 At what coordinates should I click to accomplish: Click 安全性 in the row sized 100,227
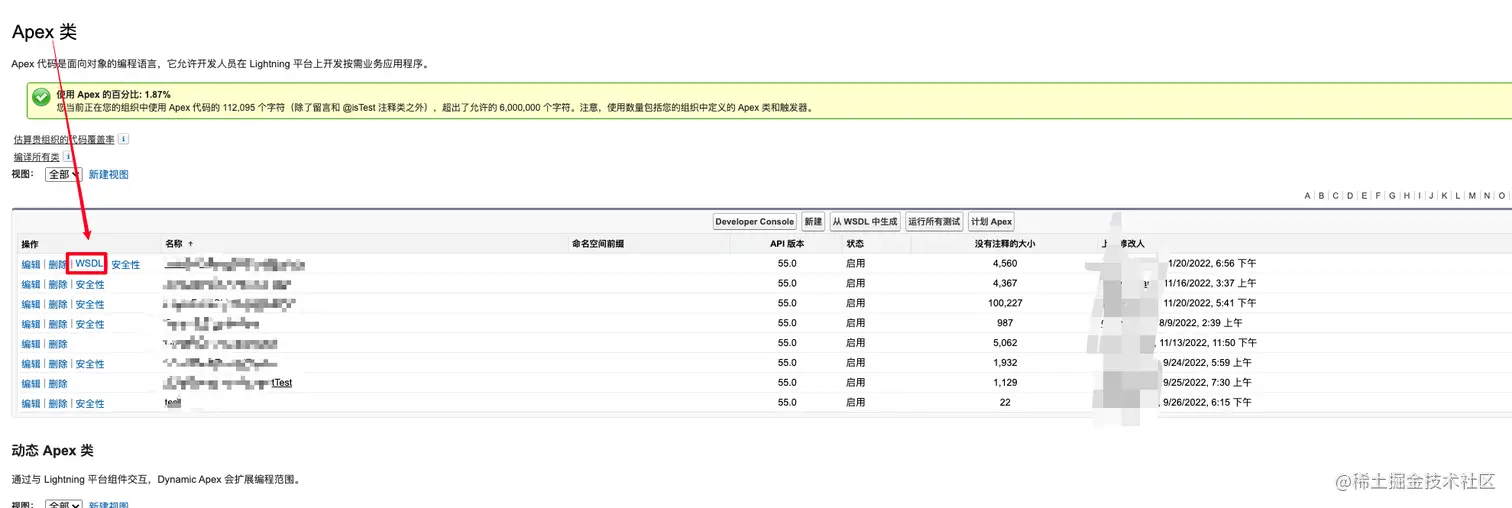[90, 304]
